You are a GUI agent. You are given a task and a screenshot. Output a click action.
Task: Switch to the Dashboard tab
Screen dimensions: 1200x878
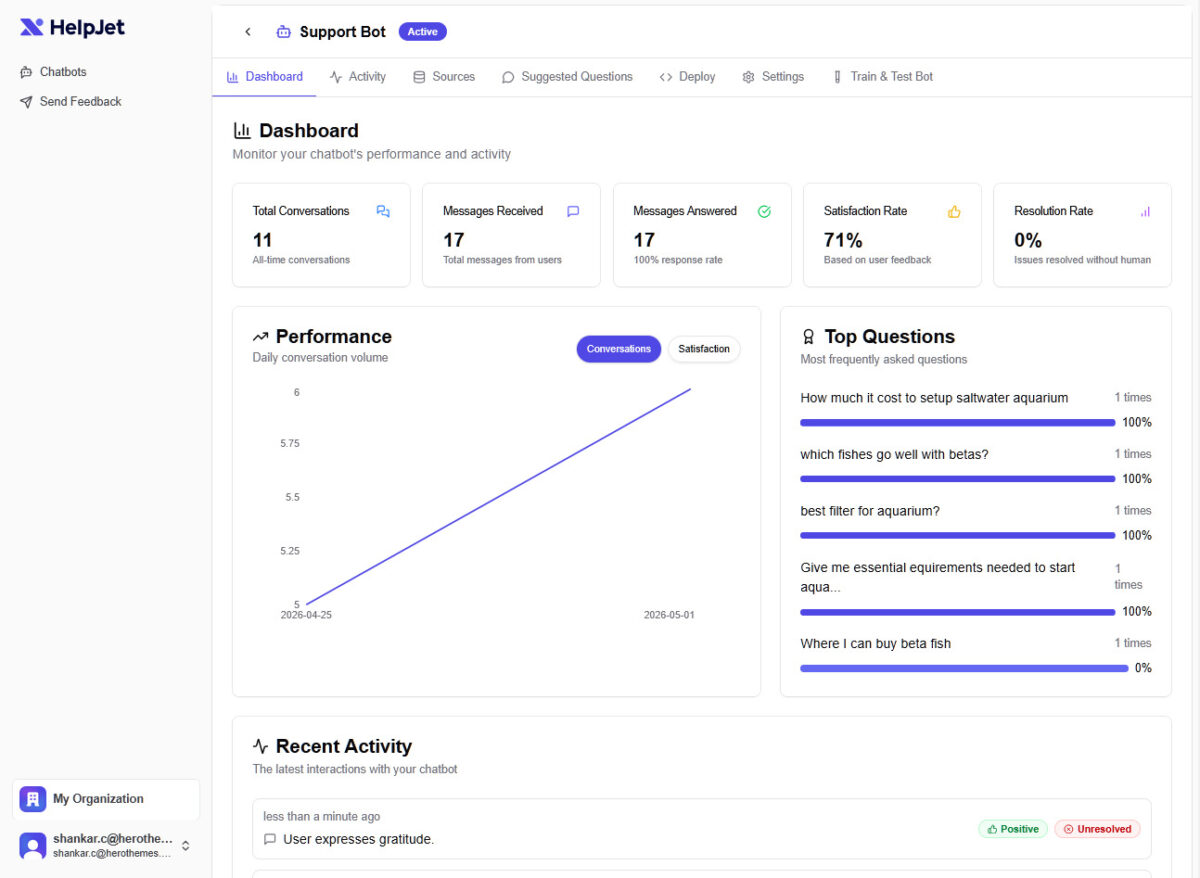(264, 76)
